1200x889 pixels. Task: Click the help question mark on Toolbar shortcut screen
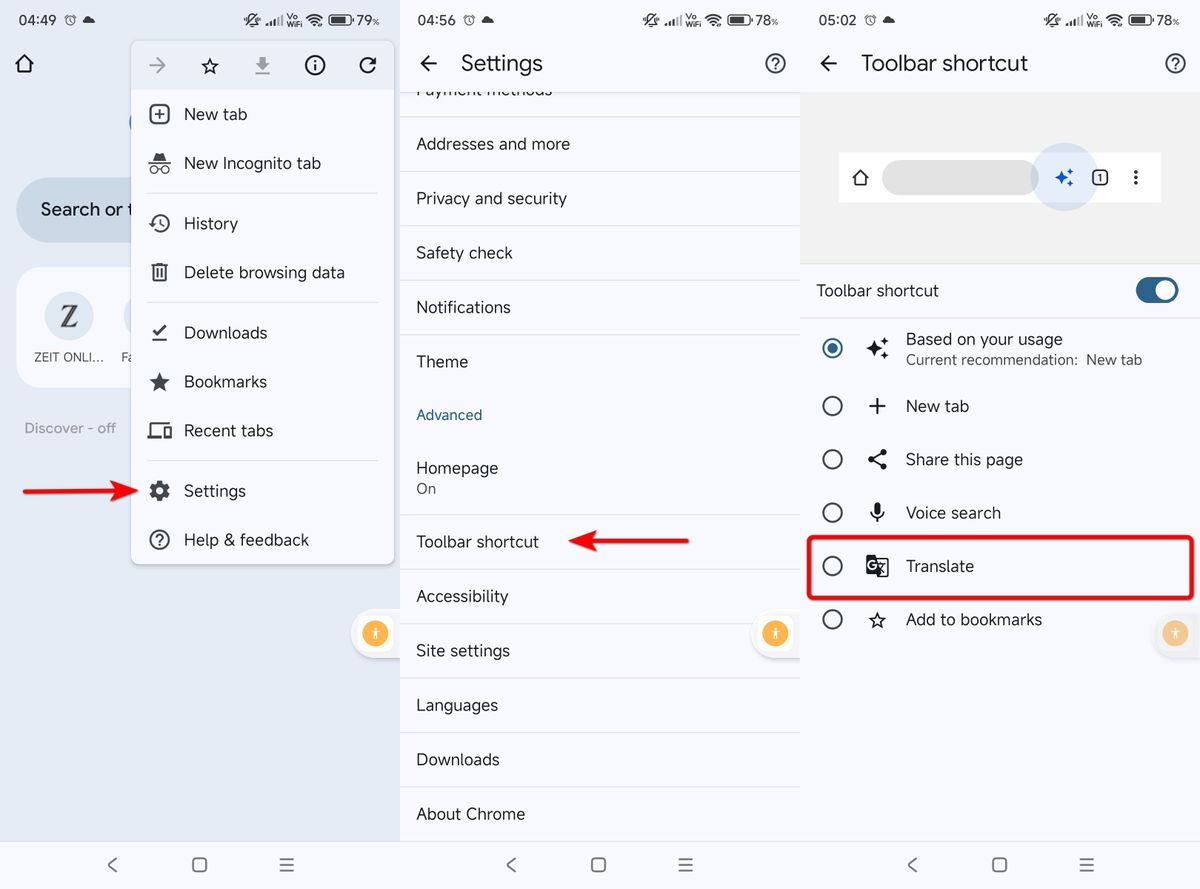pos(1175,63)
